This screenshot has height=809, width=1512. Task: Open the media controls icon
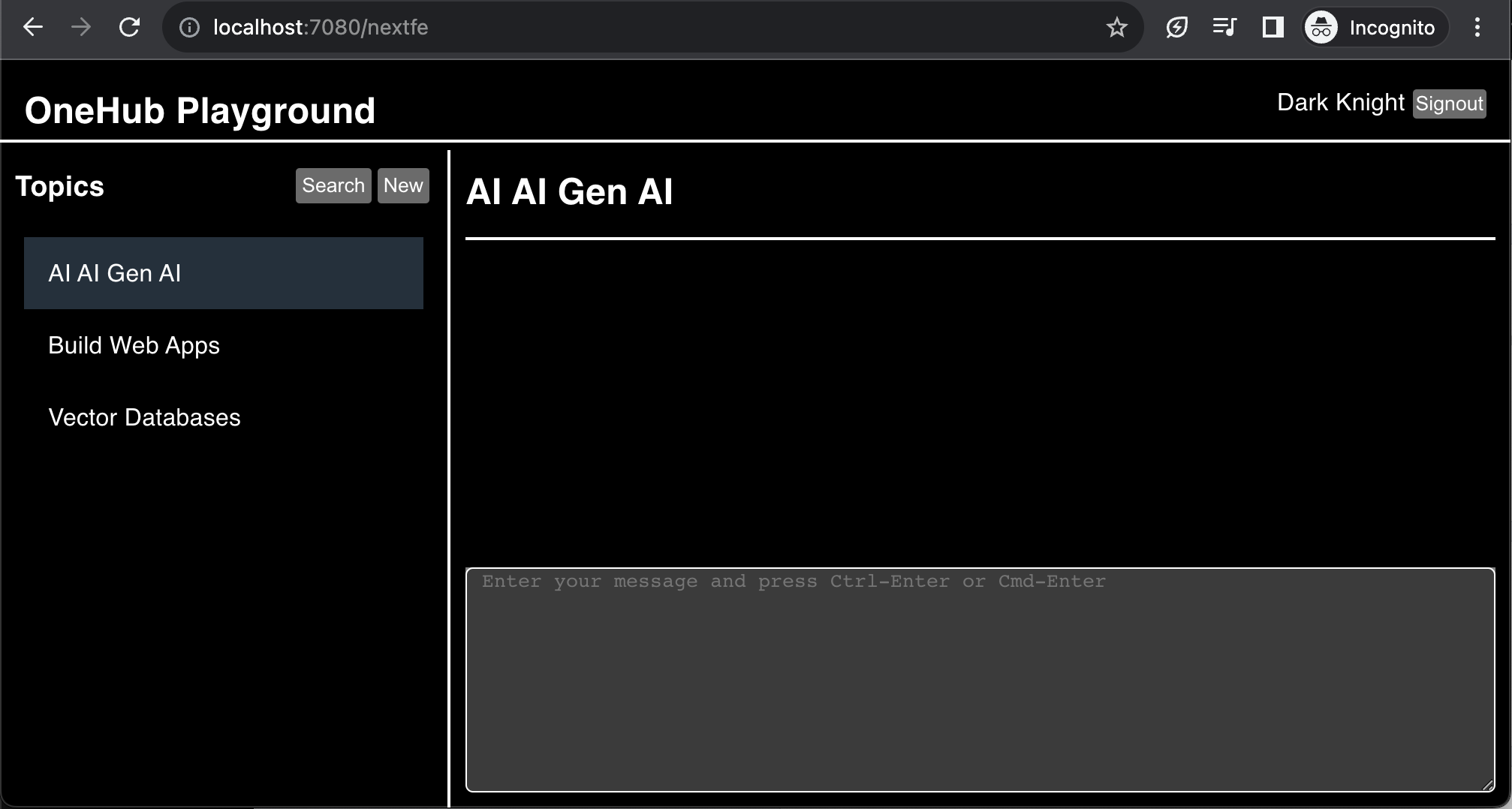click(x=1224, y=28)
